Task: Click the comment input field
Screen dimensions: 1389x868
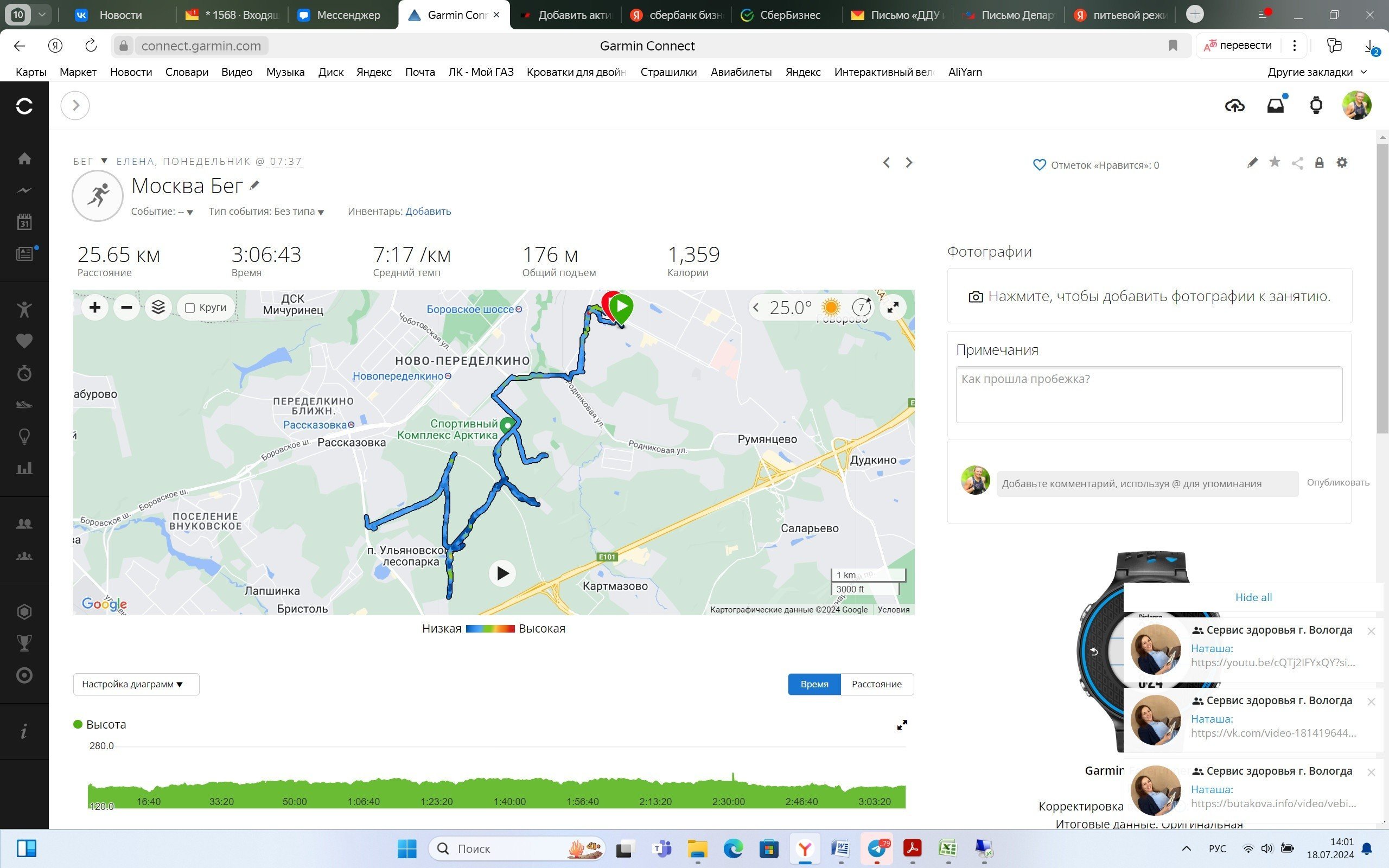Action: click(1148, 483)
